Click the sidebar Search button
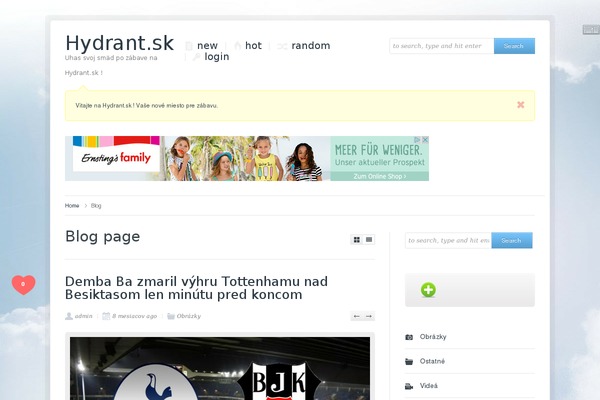This screenshot has width=600, height=400. 512,240
